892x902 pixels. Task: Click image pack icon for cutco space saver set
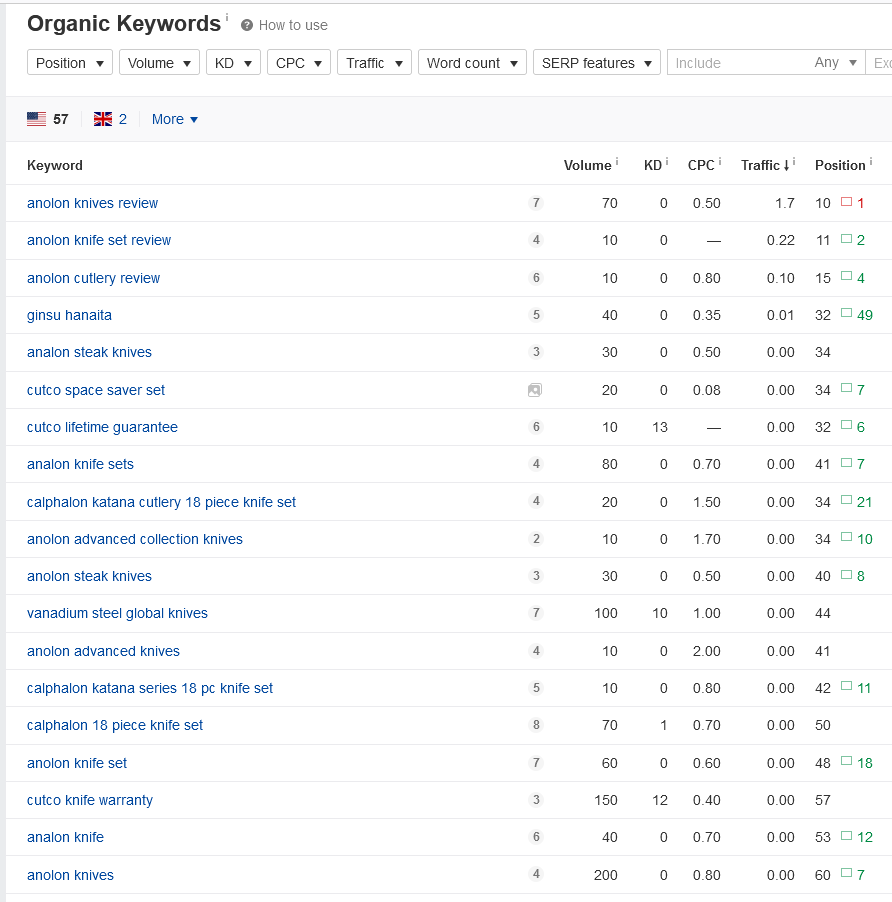[535, 390]
